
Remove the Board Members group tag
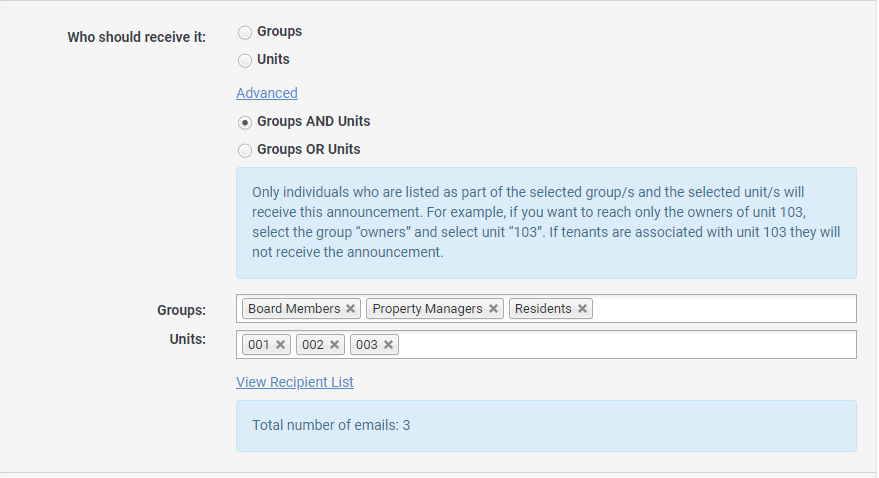click(350, 309)
